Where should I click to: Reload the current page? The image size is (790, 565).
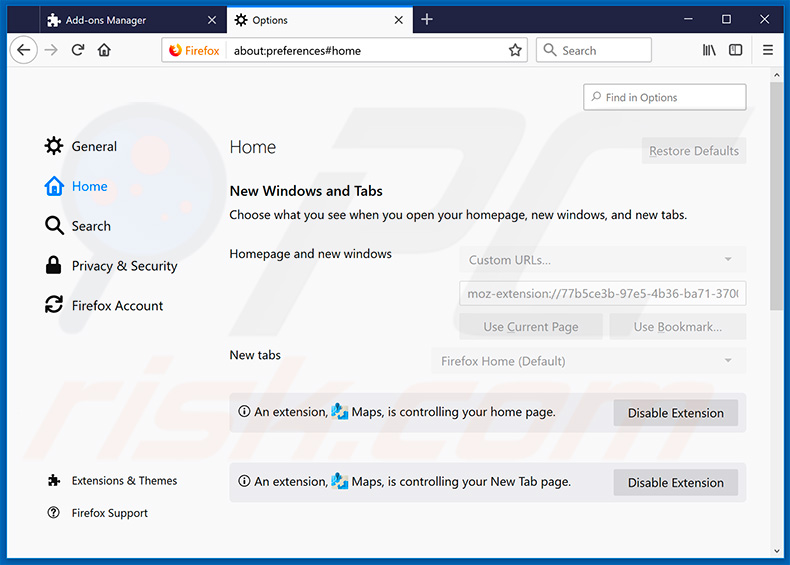coord(78,50)
